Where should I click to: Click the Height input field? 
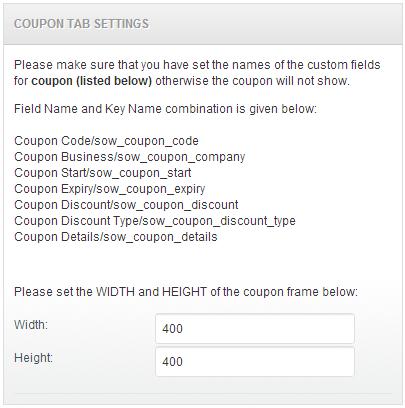click(255, 362)
